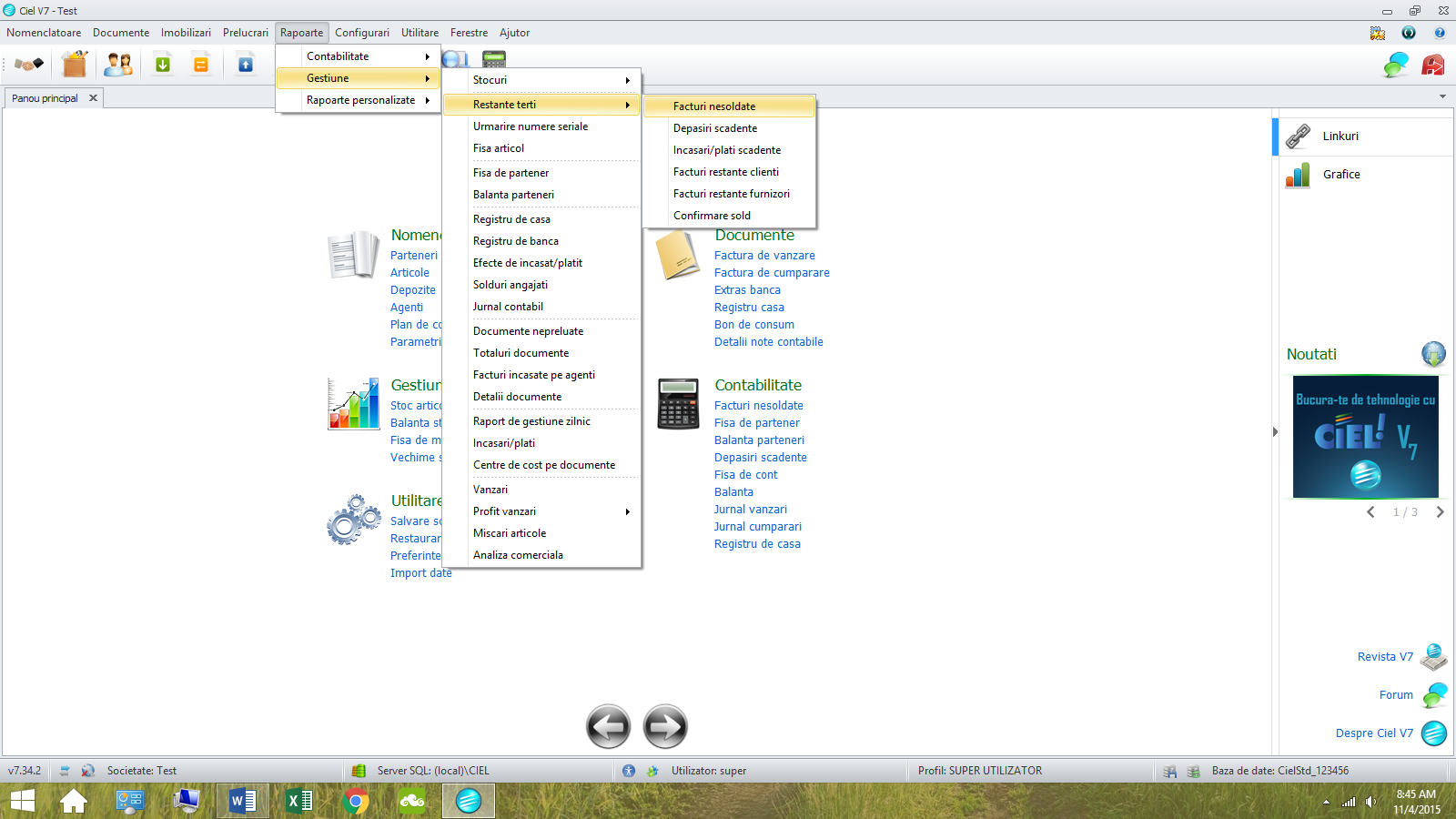Click the calculator icon in the toolbar
The image size is (1456, 819).
coord(494,59)
